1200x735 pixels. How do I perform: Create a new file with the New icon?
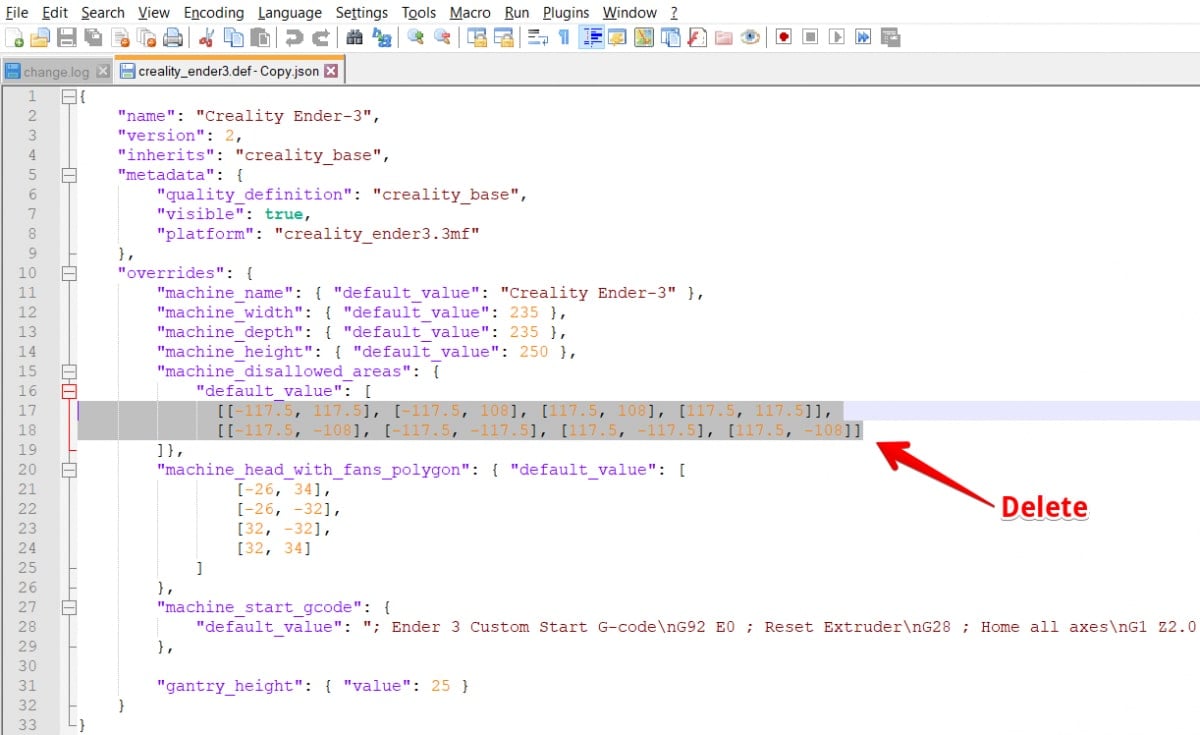(14, 38)
